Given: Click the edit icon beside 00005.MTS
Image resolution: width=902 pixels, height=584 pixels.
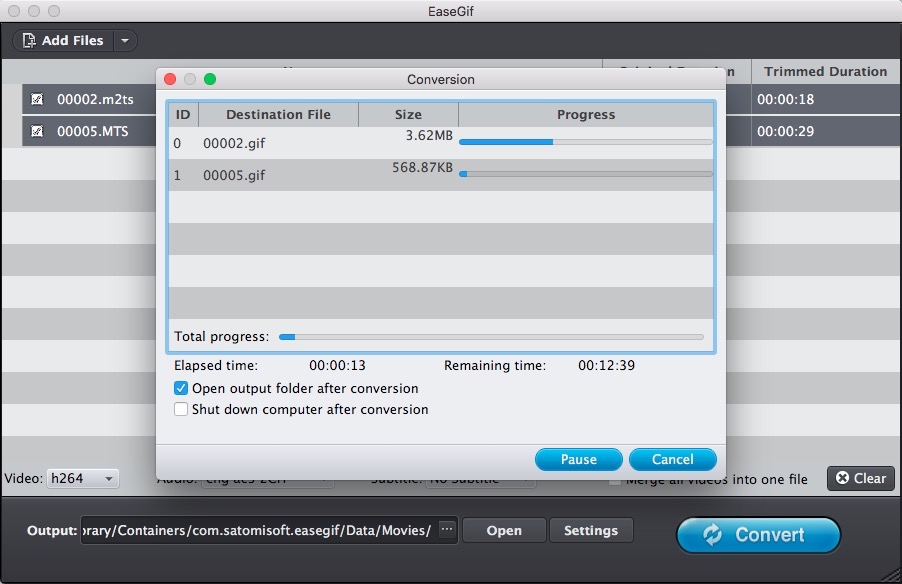Looking at the screenshot, I should click(37, 131).
